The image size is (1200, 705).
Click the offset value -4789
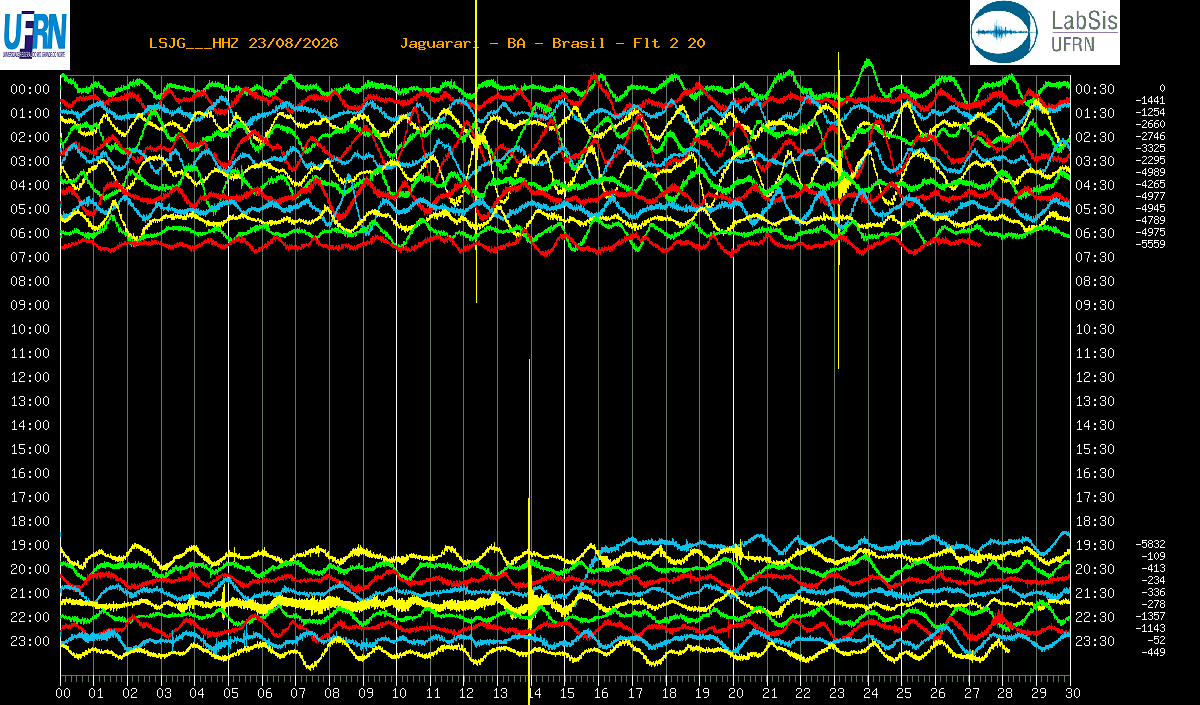pos(1151,220)
